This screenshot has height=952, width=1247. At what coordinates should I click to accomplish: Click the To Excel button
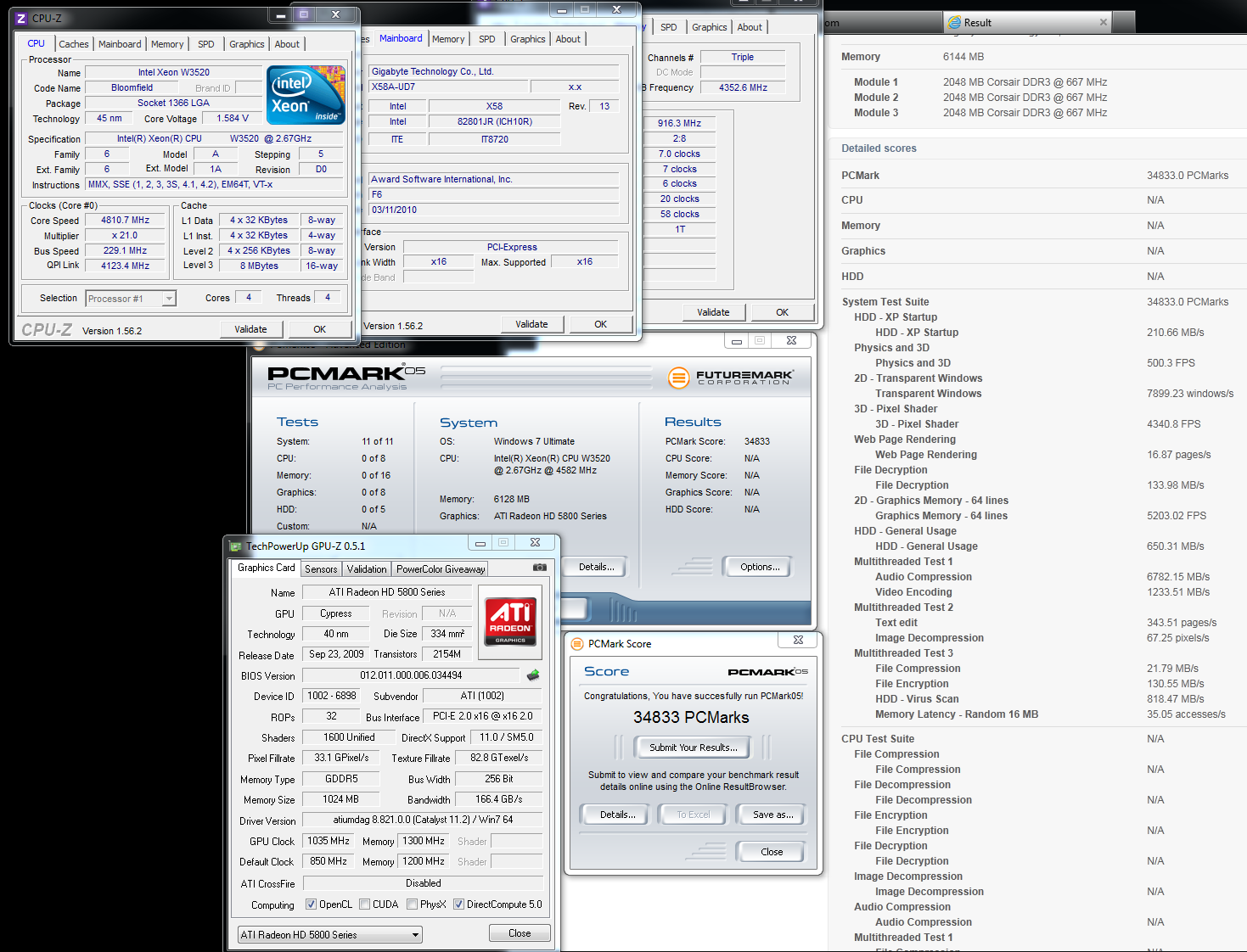click(x=693, y=815)
